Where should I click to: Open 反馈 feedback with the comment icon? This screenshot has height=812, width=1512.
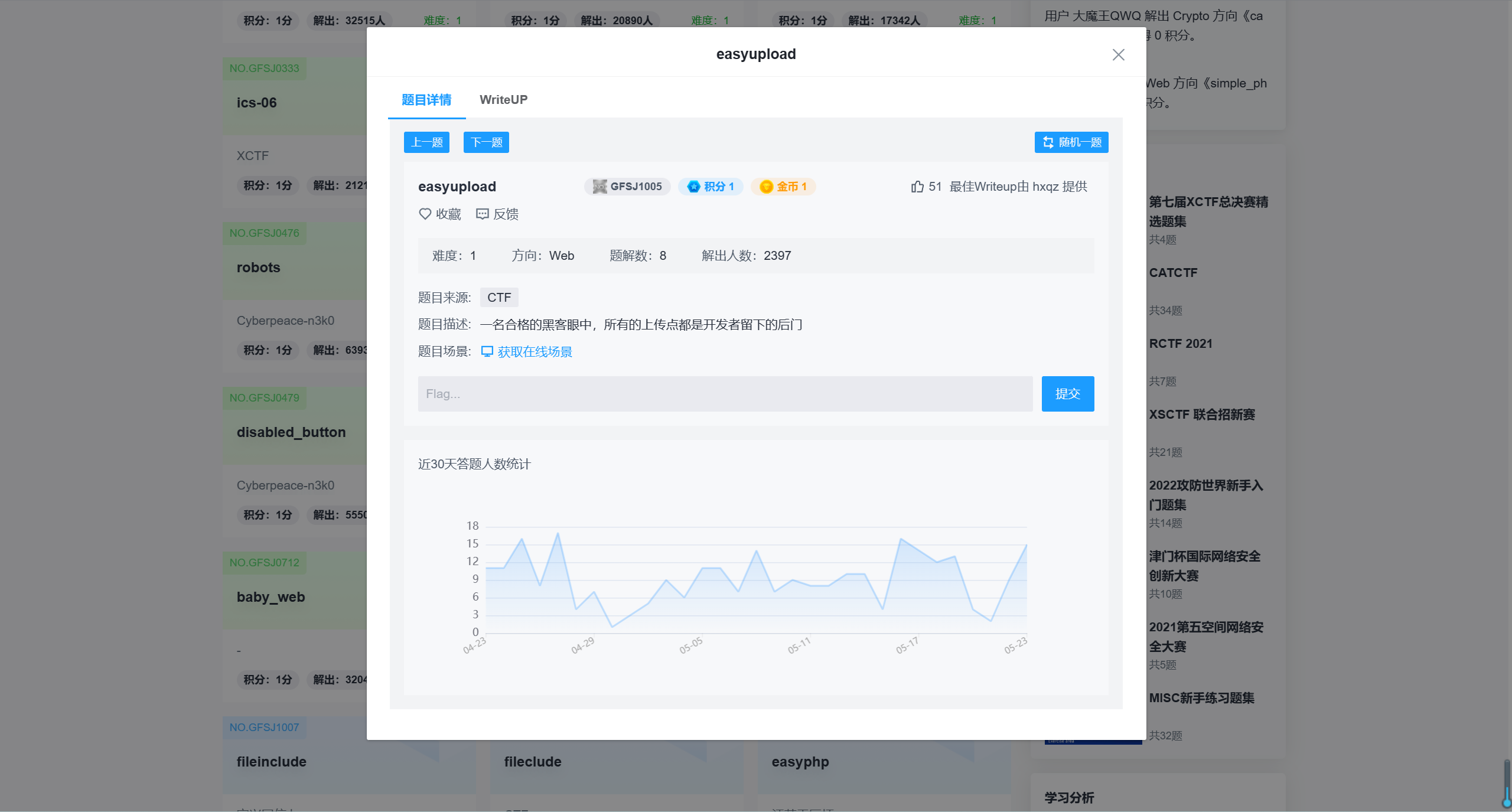pyautogui.click(x=483, y=214)
